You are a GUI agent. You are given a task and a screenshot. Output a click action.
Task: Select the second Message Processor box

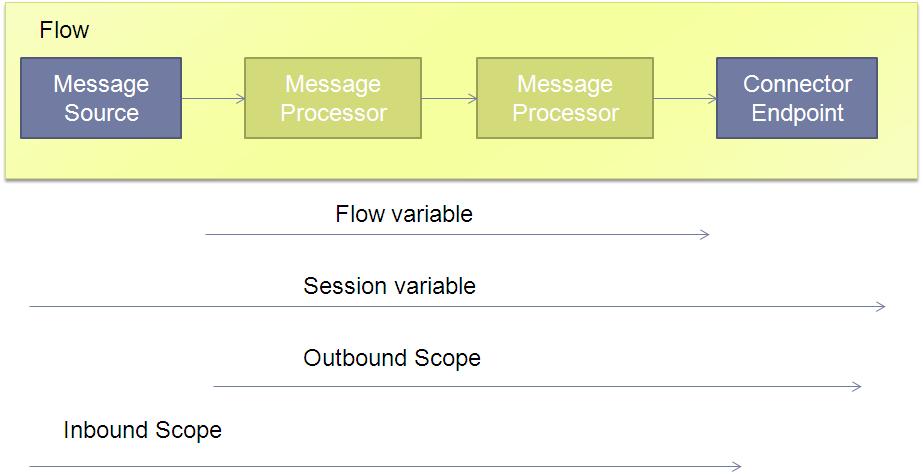click(565, 98)
